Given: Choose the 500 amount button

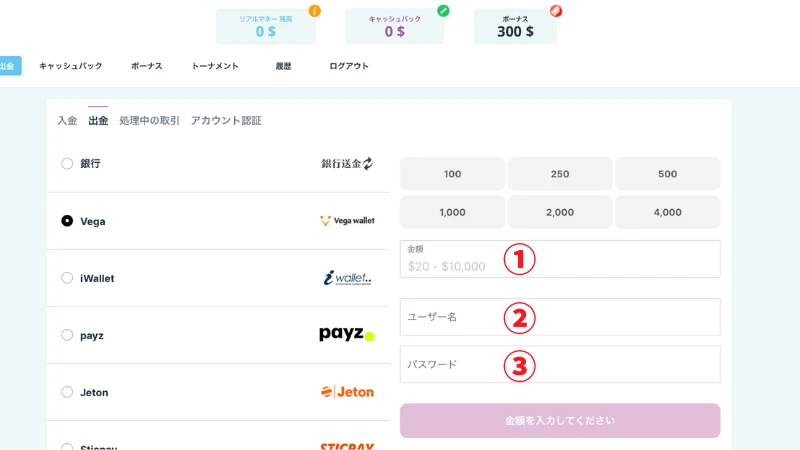Looking at the screenshot, I should pyautogui.click(x=667, y=173).
